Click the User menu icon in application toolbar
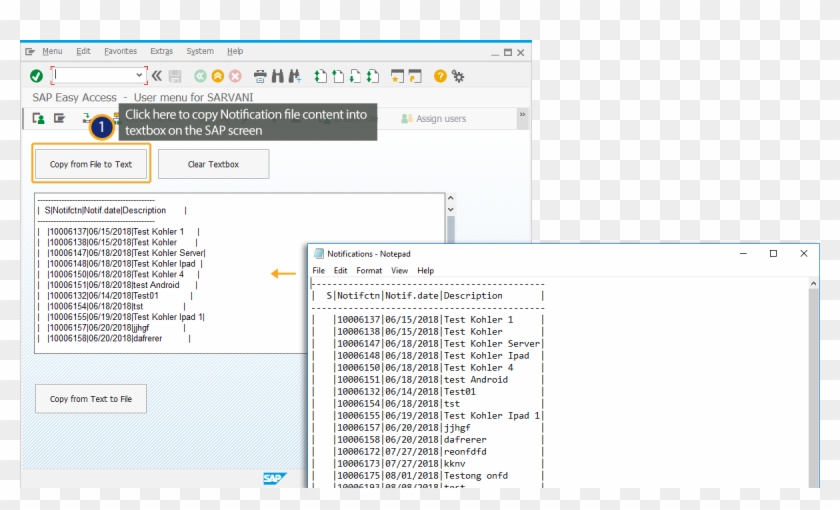The width and height of the screenshot is (840, 510). click(x=39, y=118)
